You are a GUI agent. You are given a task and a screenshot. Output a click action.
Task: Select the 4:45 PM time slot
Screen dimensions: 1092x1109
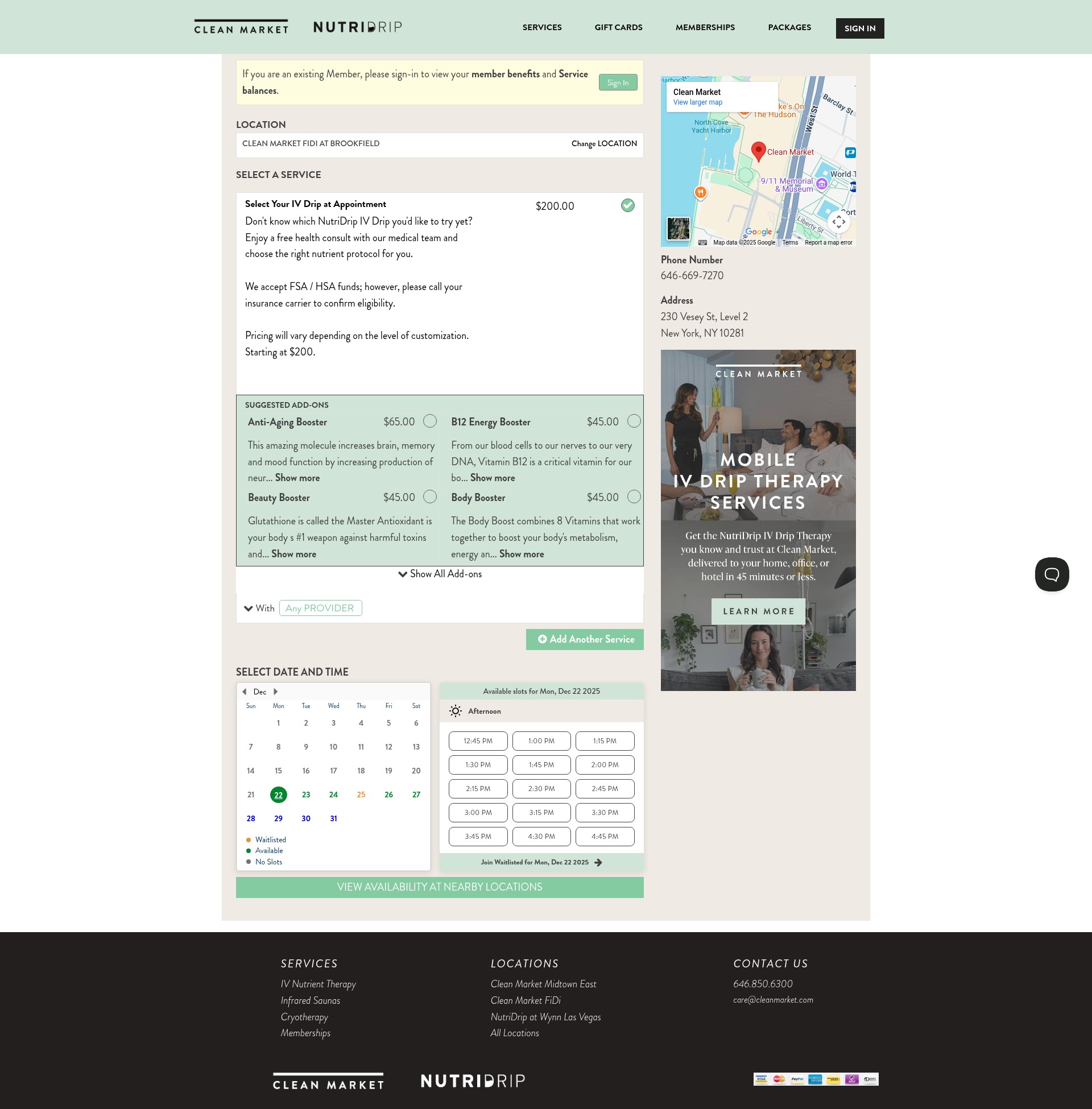pos(605,837)
